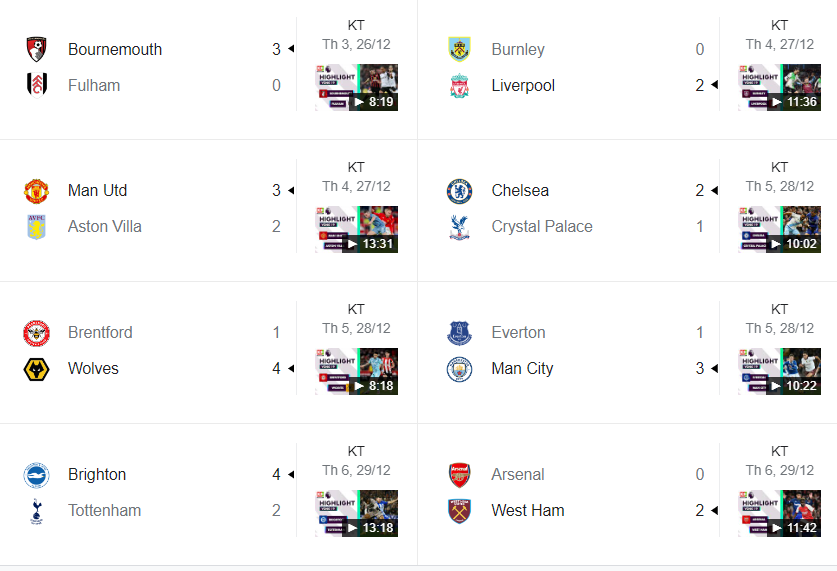Open the Chelsea vs Crystal Palace 10:02 video

pos(780,229)
